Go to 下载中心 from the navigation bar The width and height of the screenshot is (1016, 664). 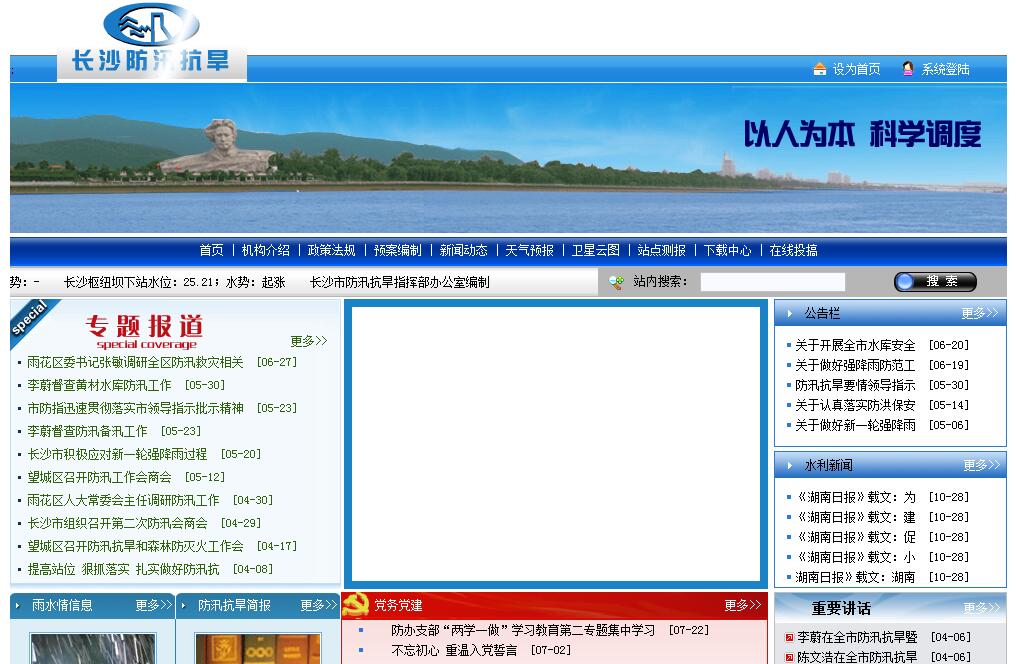coord(727,250)
